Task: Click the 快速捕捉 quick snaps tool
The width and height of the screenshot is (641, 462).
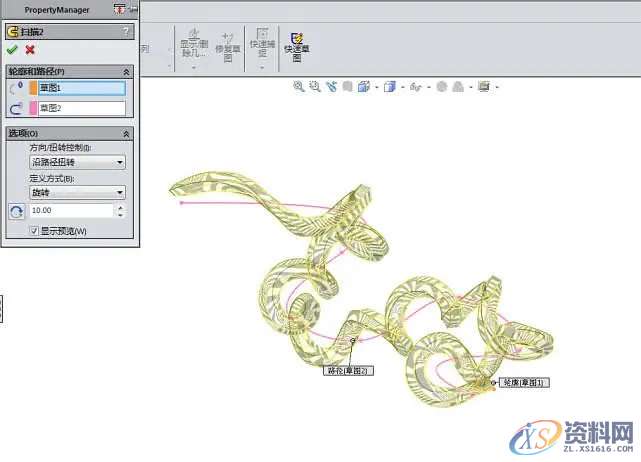Action: click(262, 43)
